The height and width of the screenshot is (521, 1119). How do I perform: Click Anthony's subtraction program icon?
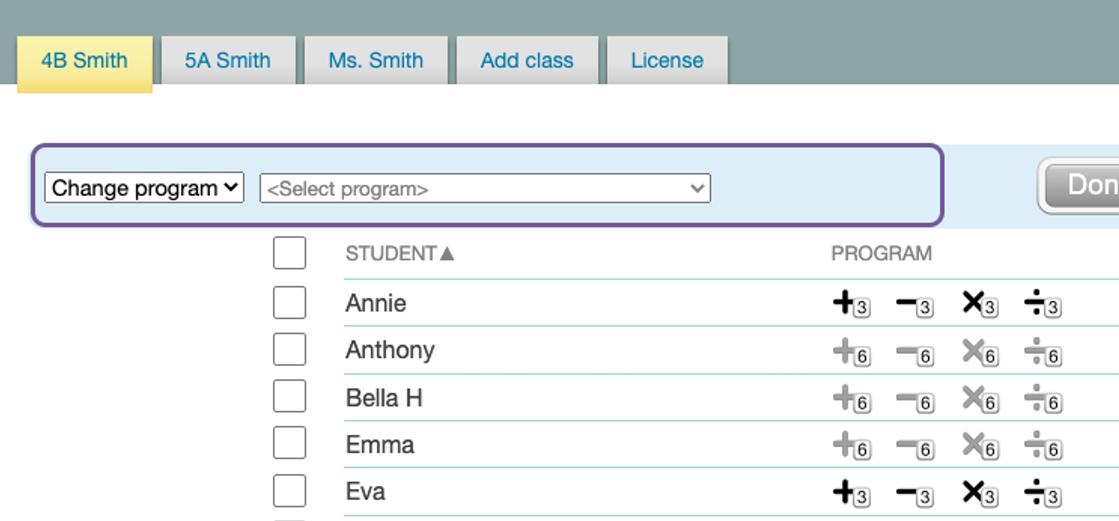[914, 352]
